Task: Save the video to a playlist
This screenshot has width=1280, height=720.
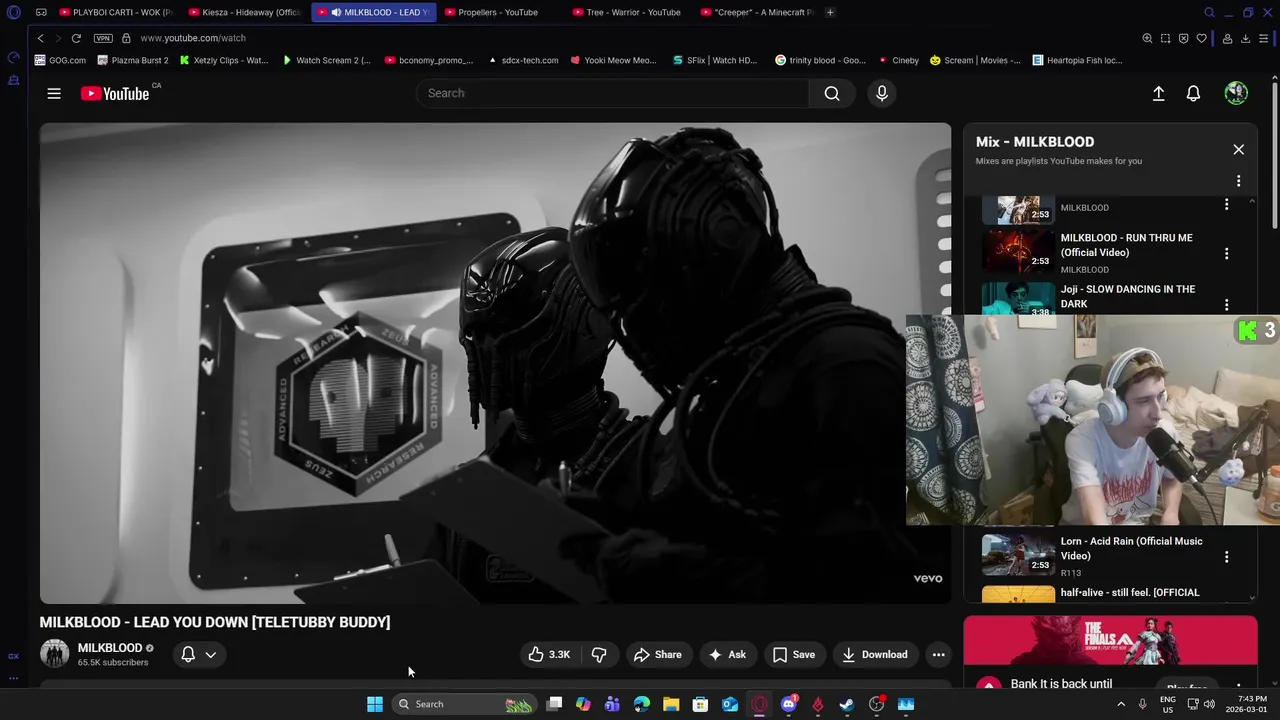Action: [794, 654]
